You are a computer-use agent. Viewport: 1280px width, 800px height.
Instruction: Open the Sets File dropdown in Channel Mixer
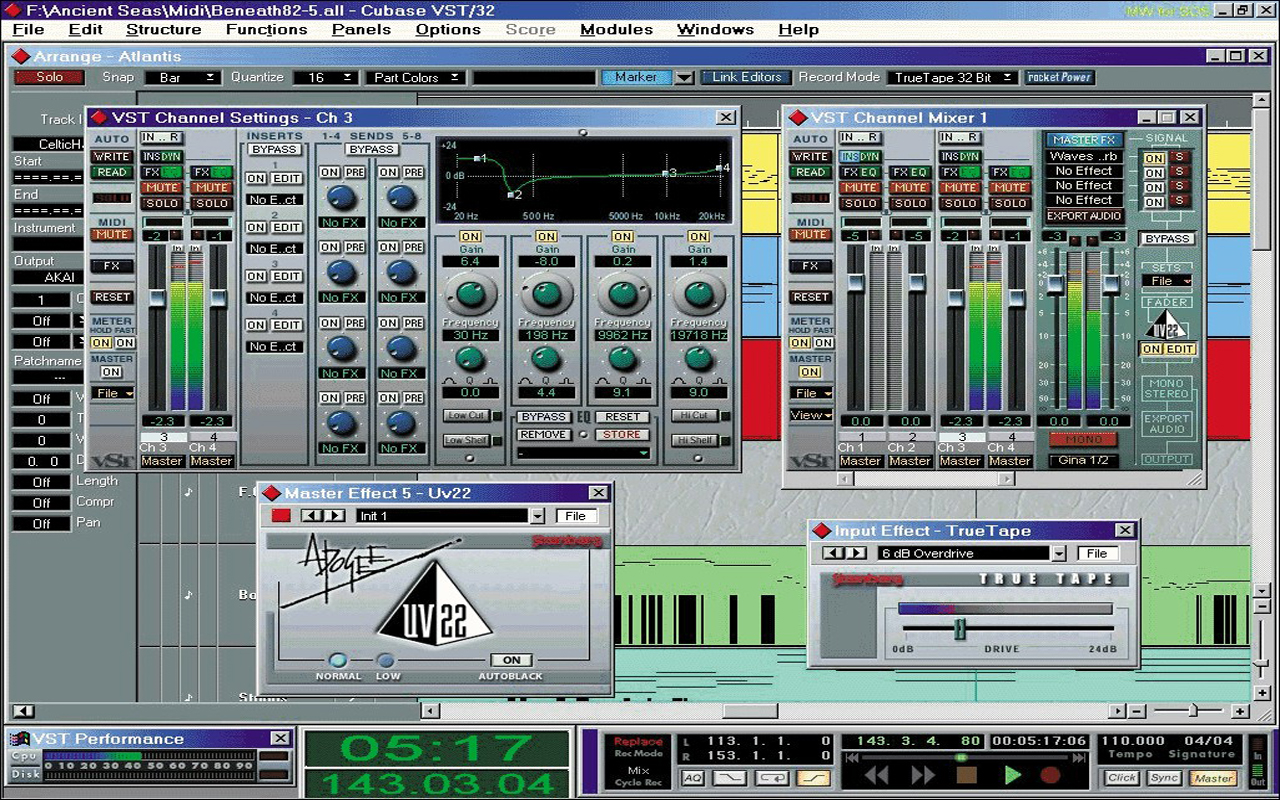pyautogui.click(x=1167, y=281)
